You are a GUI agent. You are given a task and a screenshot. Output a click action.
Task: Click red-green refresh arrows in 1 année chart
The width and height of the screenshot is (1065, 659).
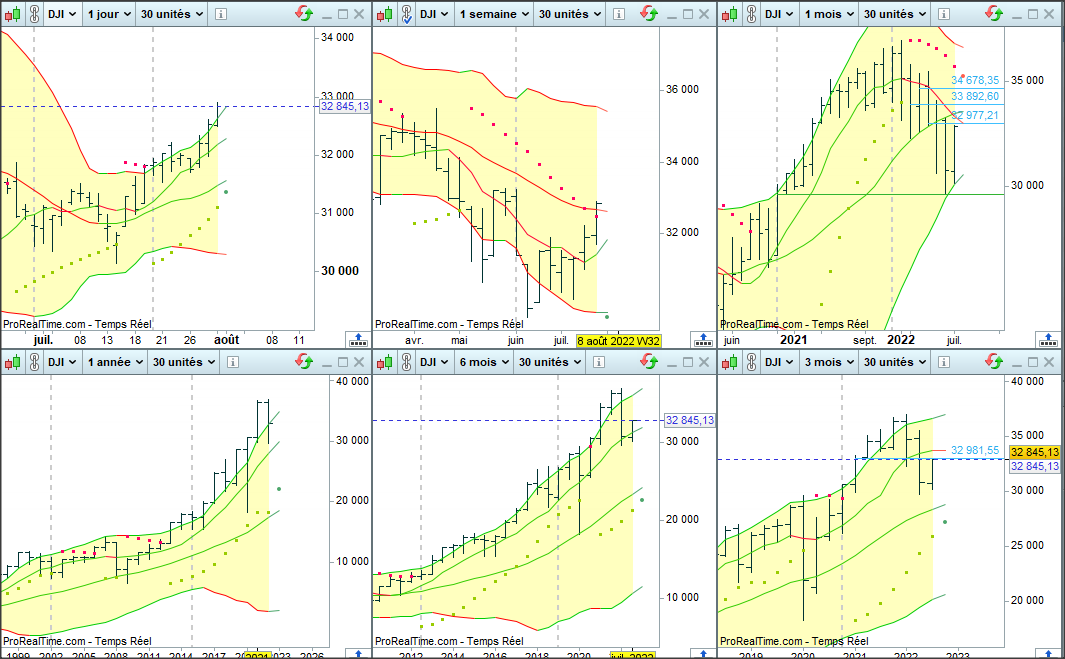coord(304,362)
